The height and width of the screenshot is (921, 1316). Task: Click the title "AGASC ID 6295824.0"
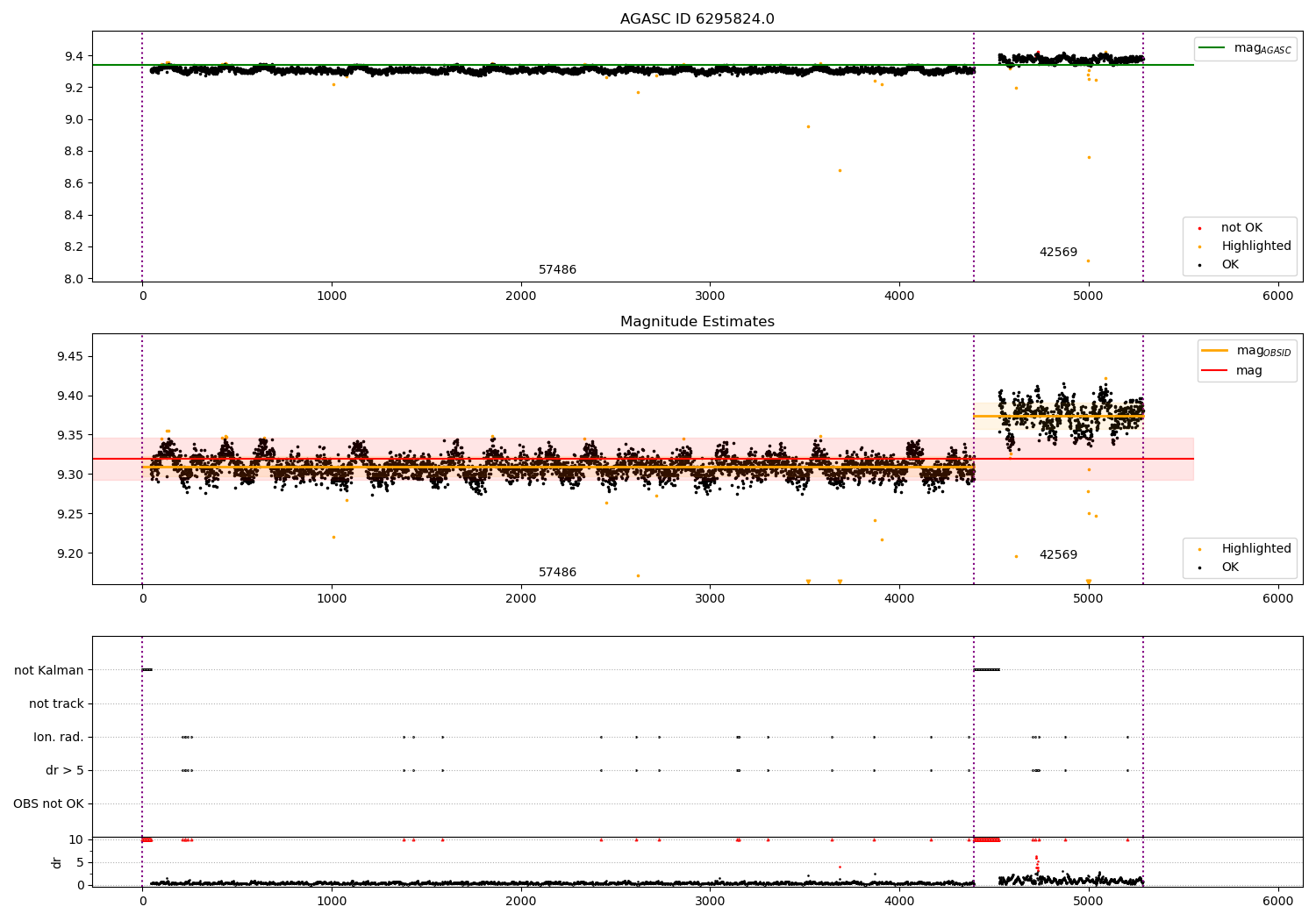[x=697, y=19]
